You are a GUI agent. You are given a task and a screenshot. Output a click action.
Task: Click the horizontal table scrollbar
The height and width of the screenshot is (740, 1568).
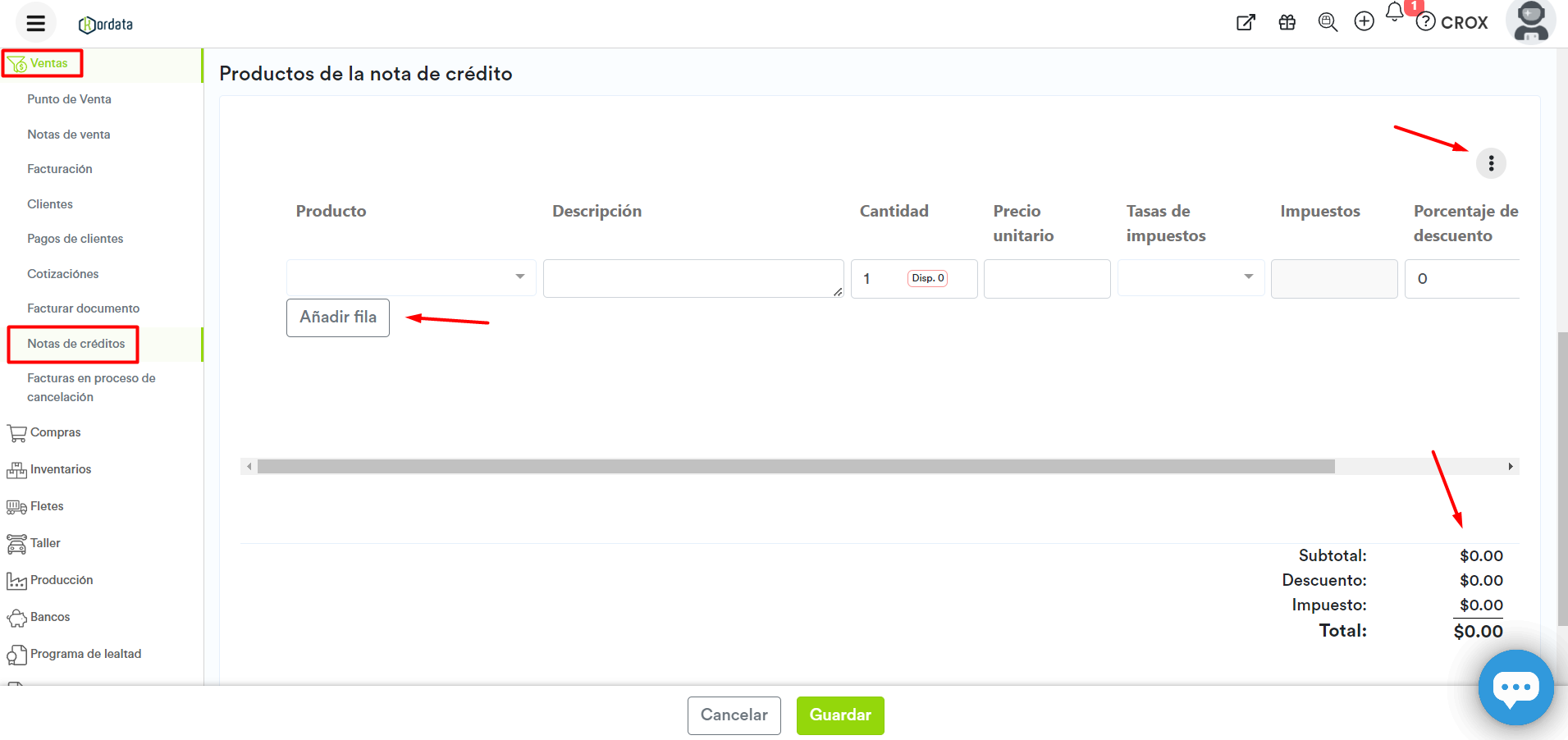tap(795, 467)
